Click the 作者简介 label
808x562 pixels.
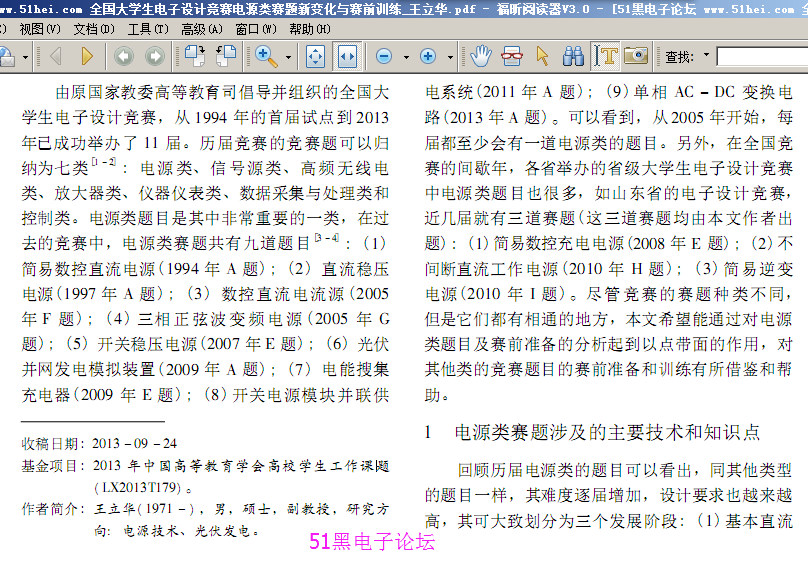[x=52, y=509]
